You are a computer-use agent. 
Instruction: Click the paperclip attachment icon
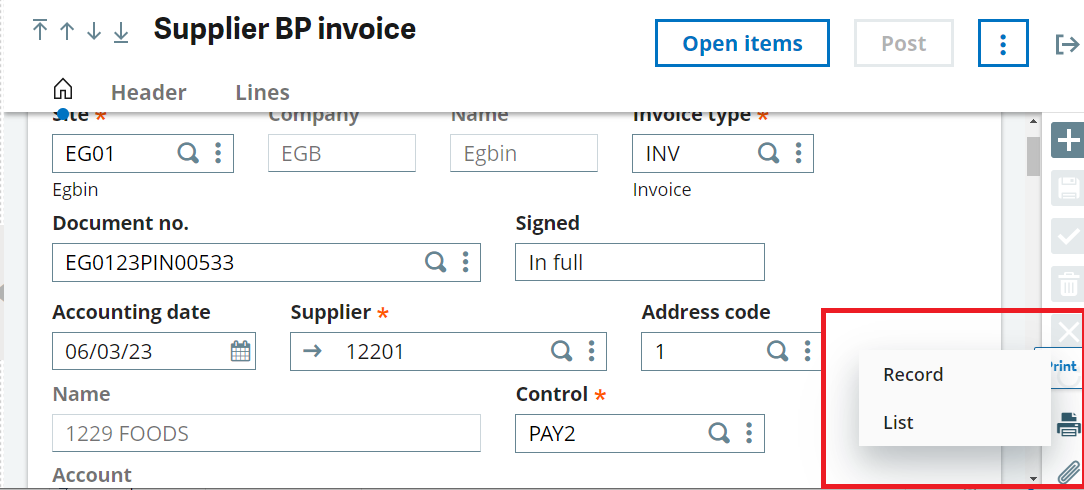(1069, 472)
